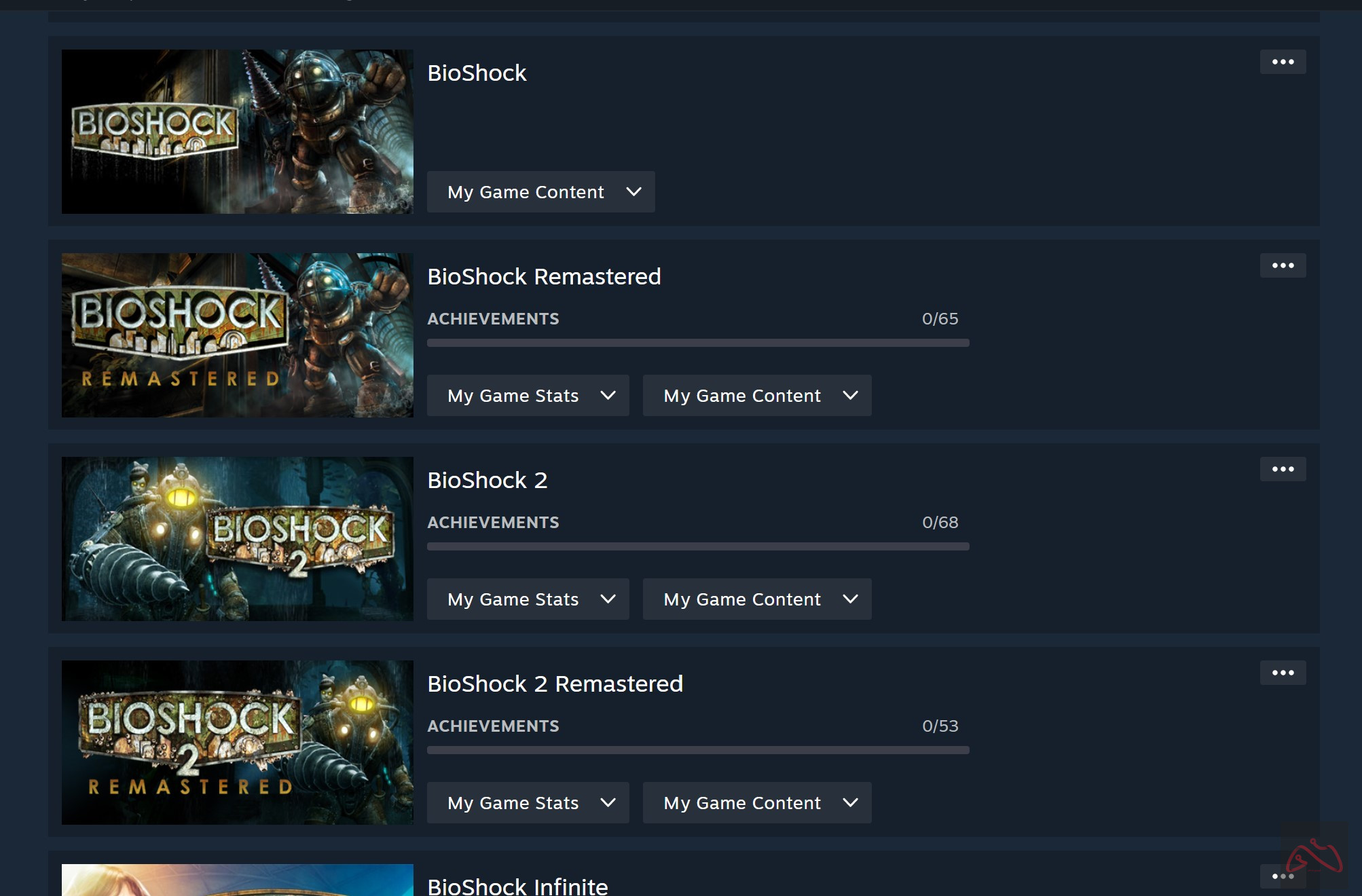1362x896 pixels.
Task: Expand My Game Content for BioShock 2
Action: [x=756, y=599]
